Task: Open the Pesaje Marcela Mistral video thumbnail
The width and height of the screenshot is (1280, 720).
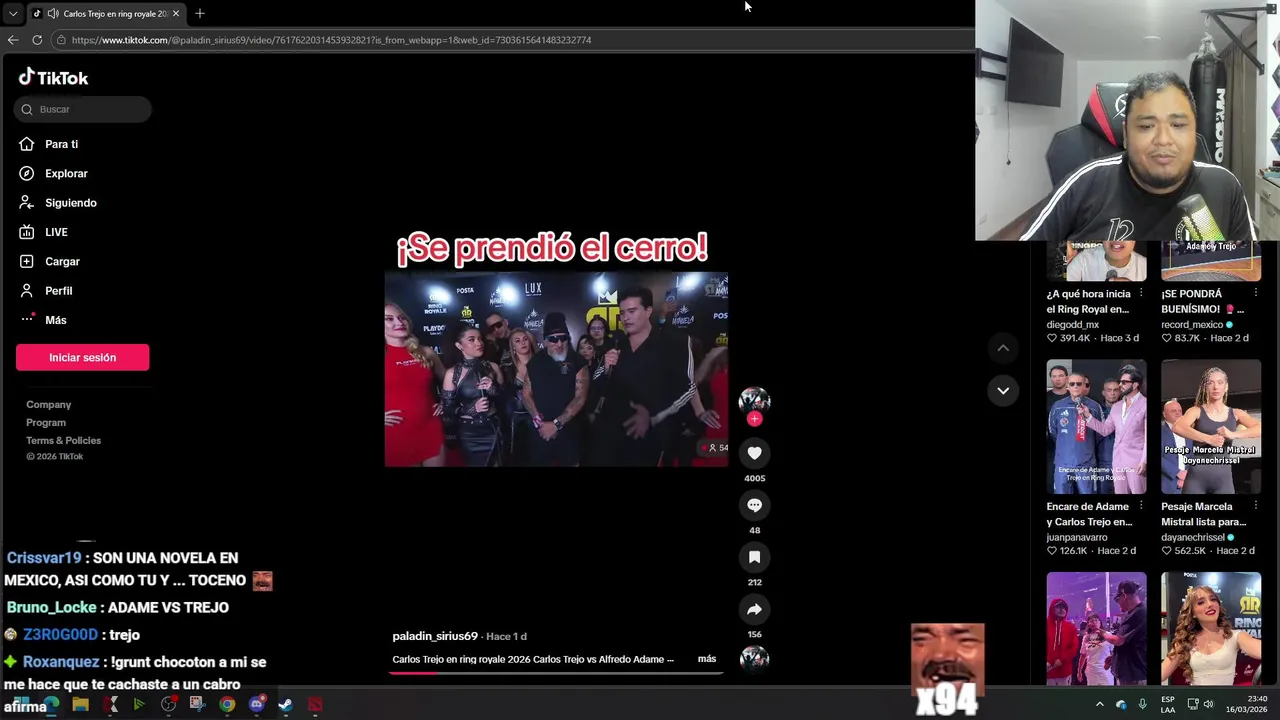Action: tap(1211, 427)
